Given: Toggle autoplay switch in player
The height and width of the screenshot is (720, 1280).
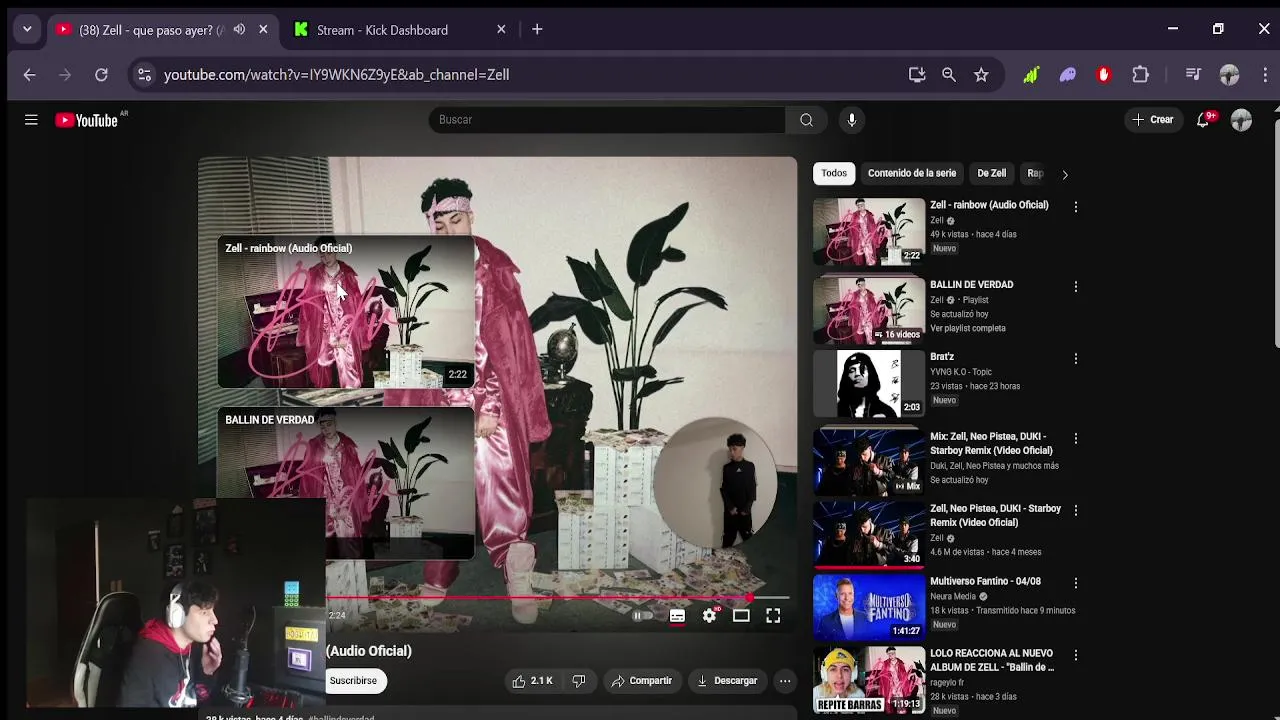Looking at the screenshot, I should coord(641,616).
